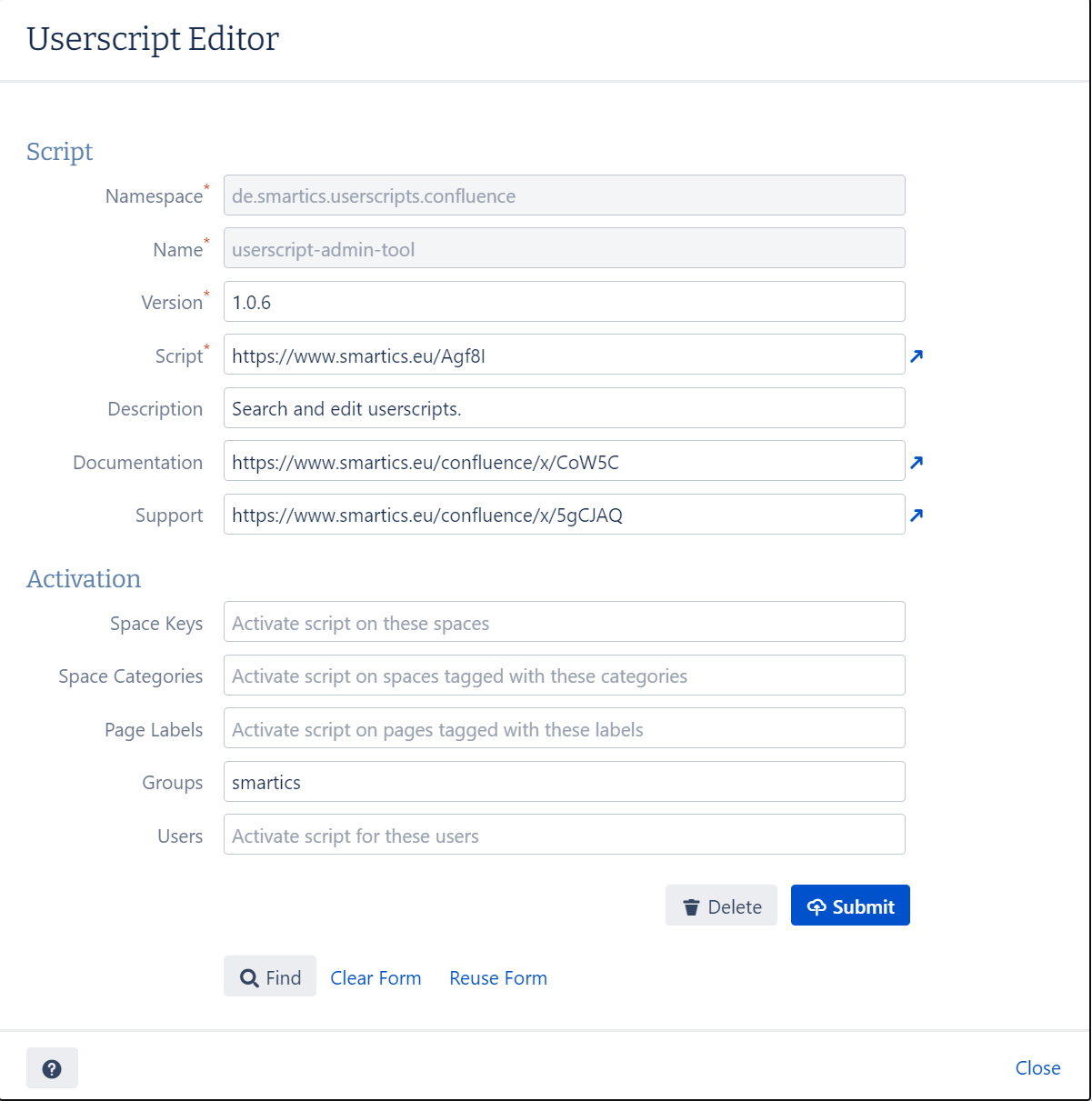
Task: Click the Groups field containing smartics
Action: tap(564, 782)
